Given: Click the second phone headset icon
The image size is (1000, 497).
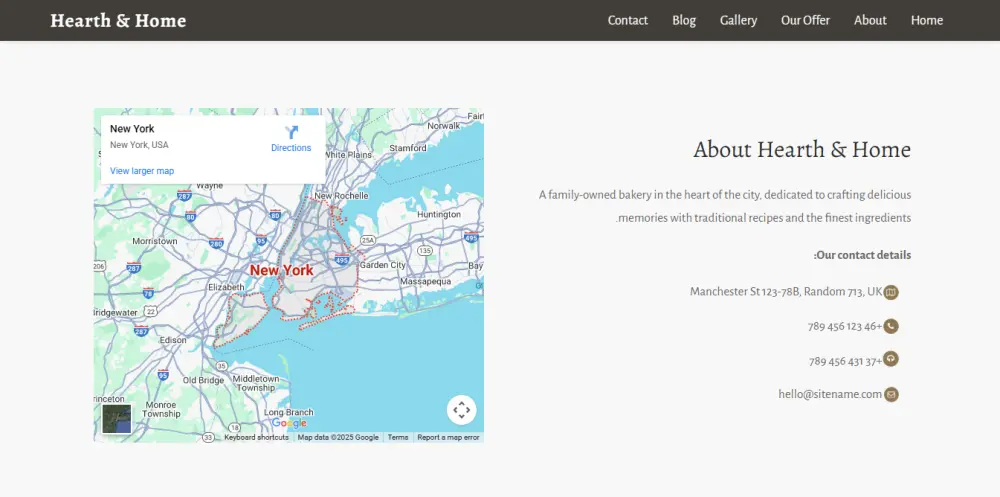Looking at the screenshot, I should click(x=891, y=359).
